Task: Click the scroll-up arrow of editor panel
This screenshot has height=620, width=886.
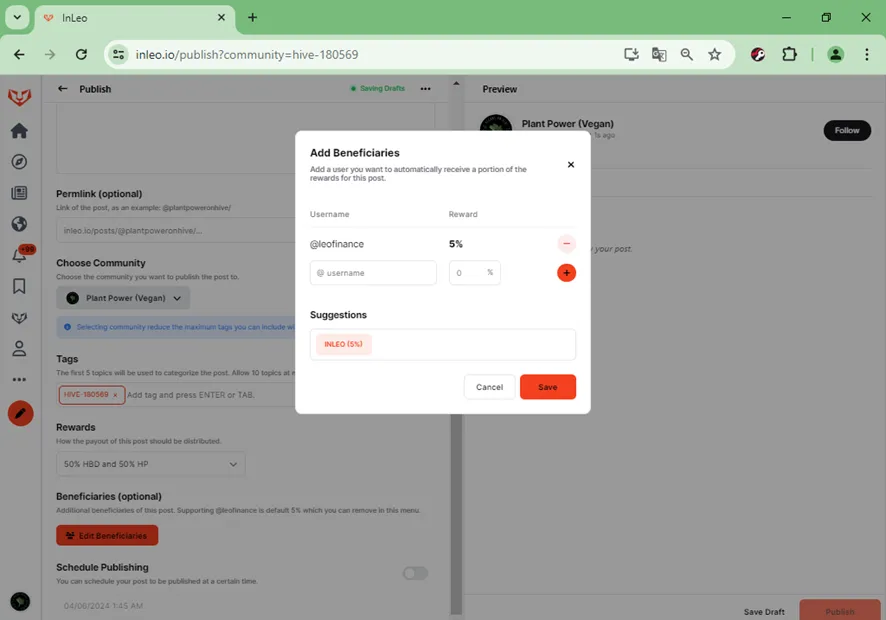Action: click(x=456, y=84)
